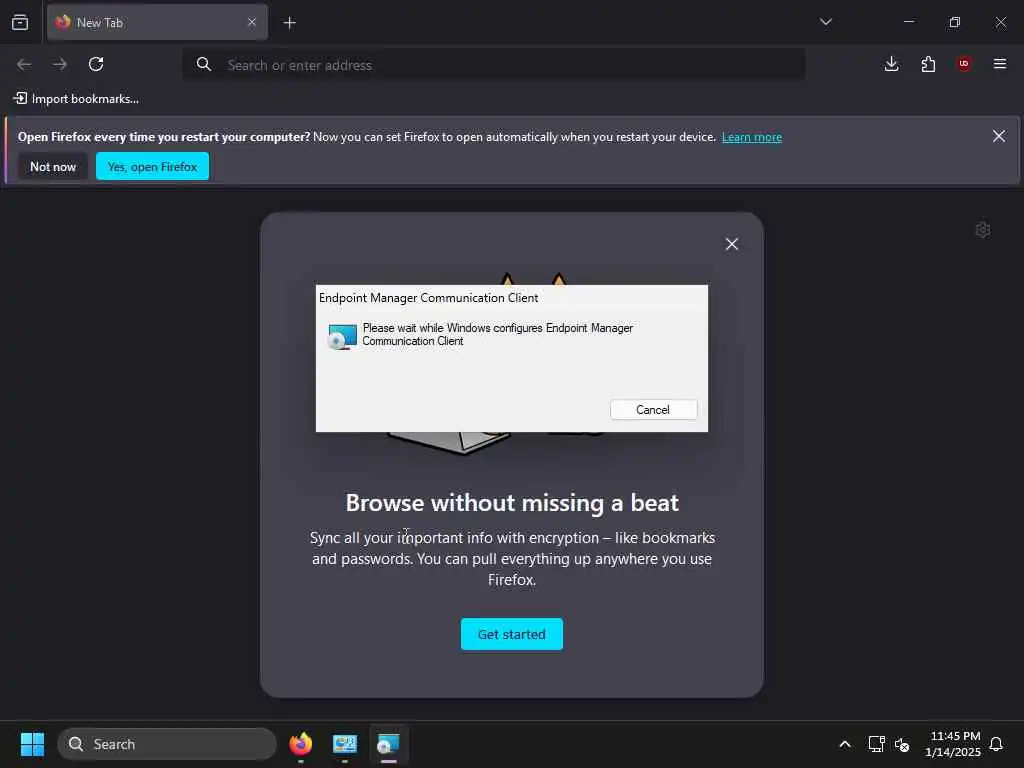This screenshot has height=768, width=1024.
Task: Open the Downloads panel
Action: pyautogui.click(x=891, y=64)
